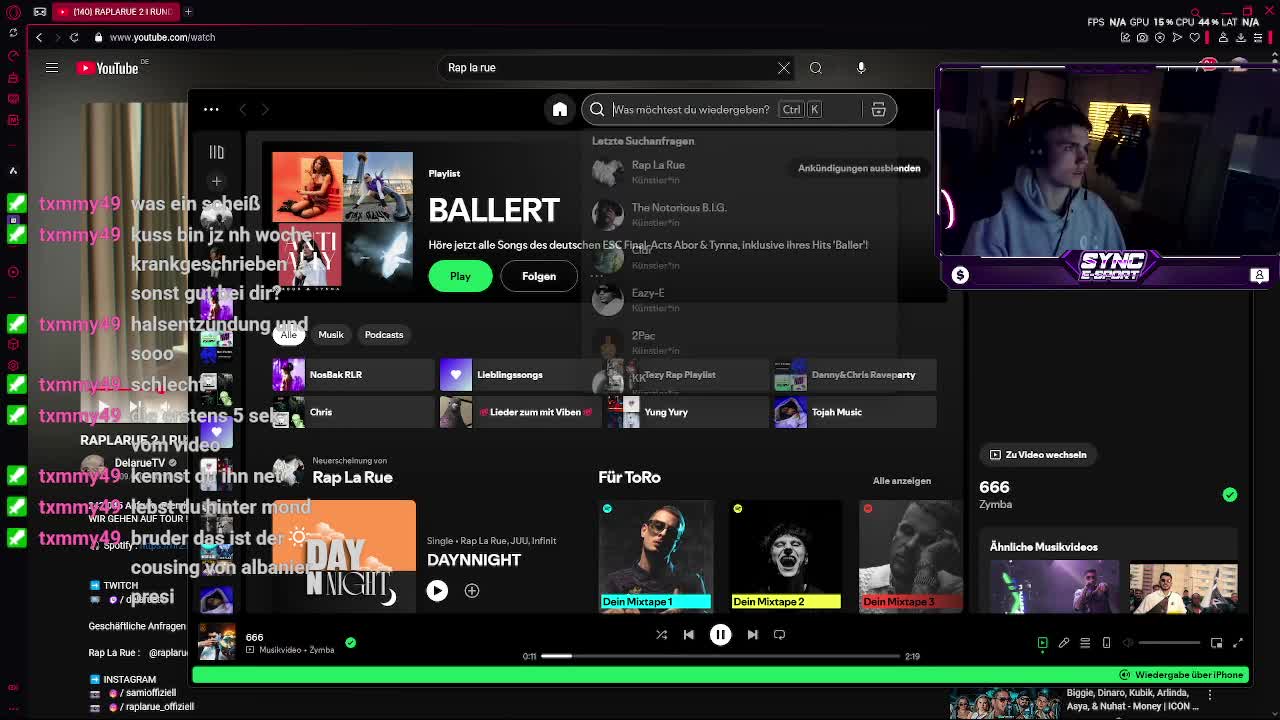Image resolution: width=1280 pixels, height=720 pixels.
Task: Switch Spotify player to fullscreen
Action: (1238, 643)
